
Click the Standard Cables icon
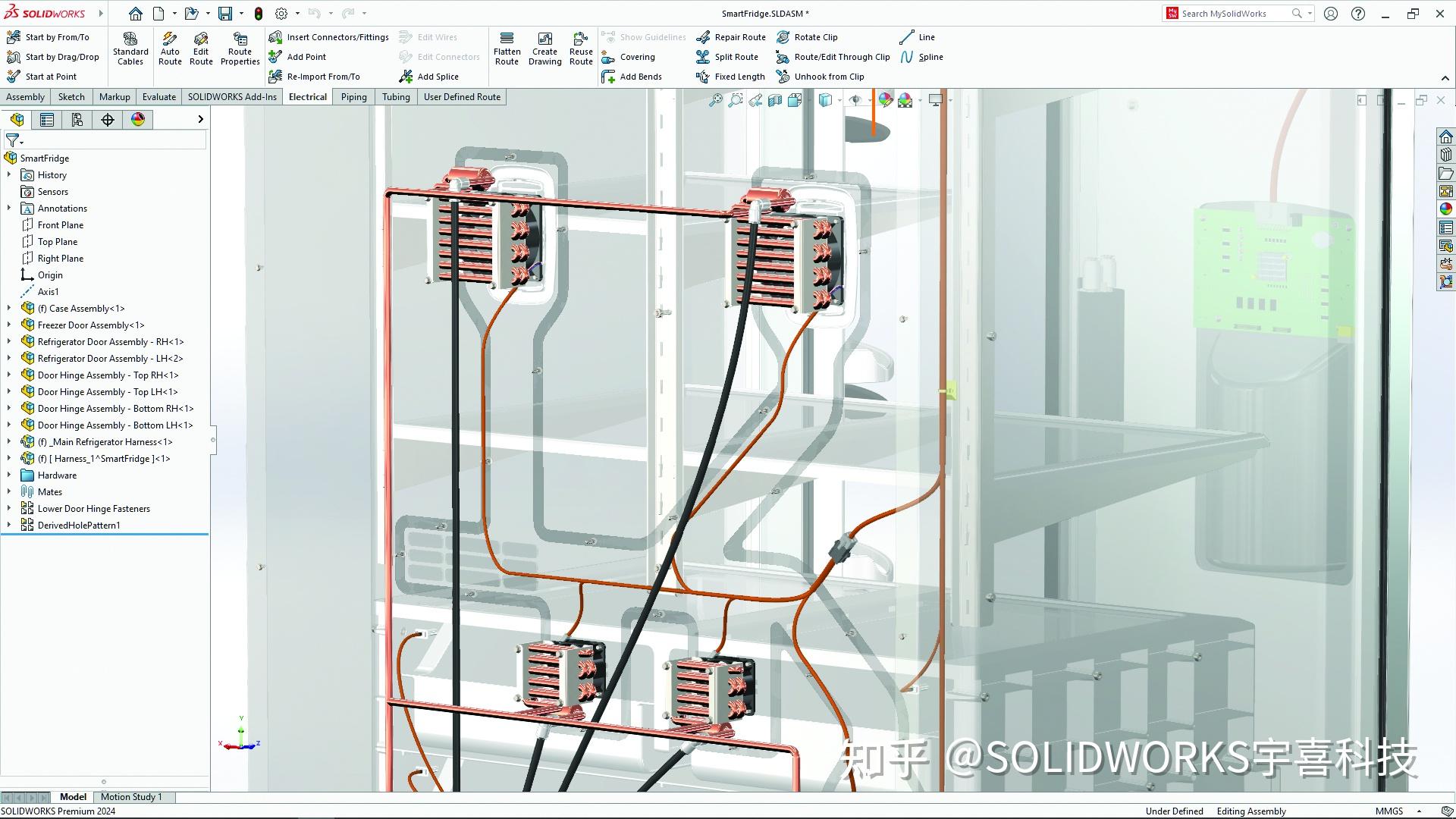tap(130, 47)
